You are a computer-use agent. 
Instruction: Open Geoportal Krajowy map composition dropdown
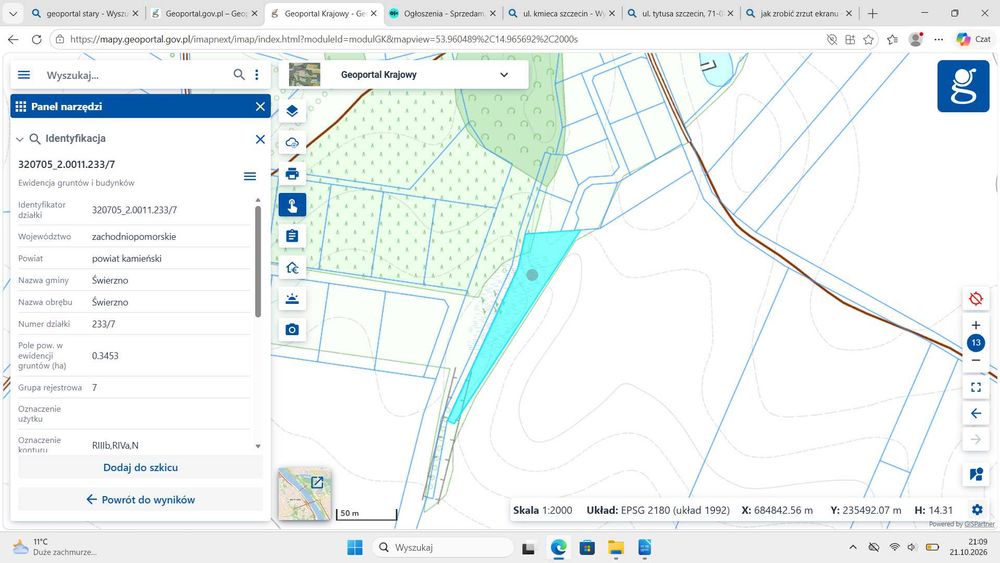[504, 75]
